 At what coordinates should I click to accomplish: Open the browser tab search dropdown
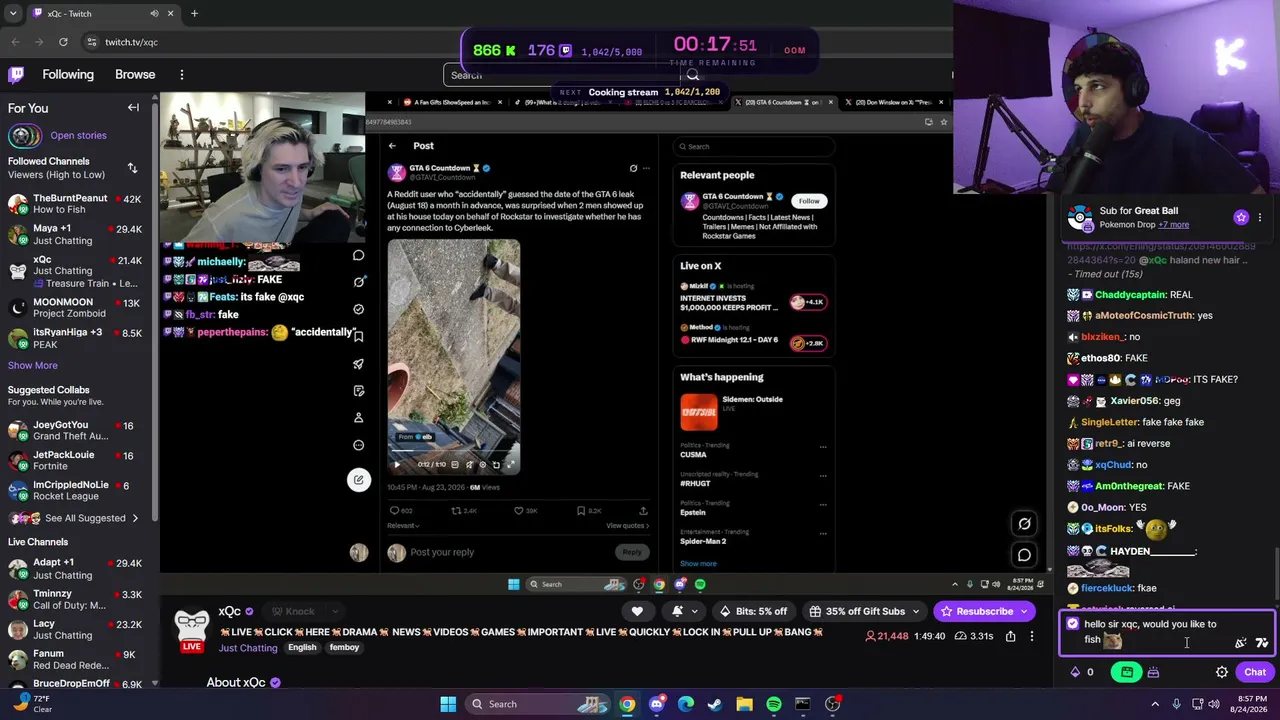coord(15,14)
